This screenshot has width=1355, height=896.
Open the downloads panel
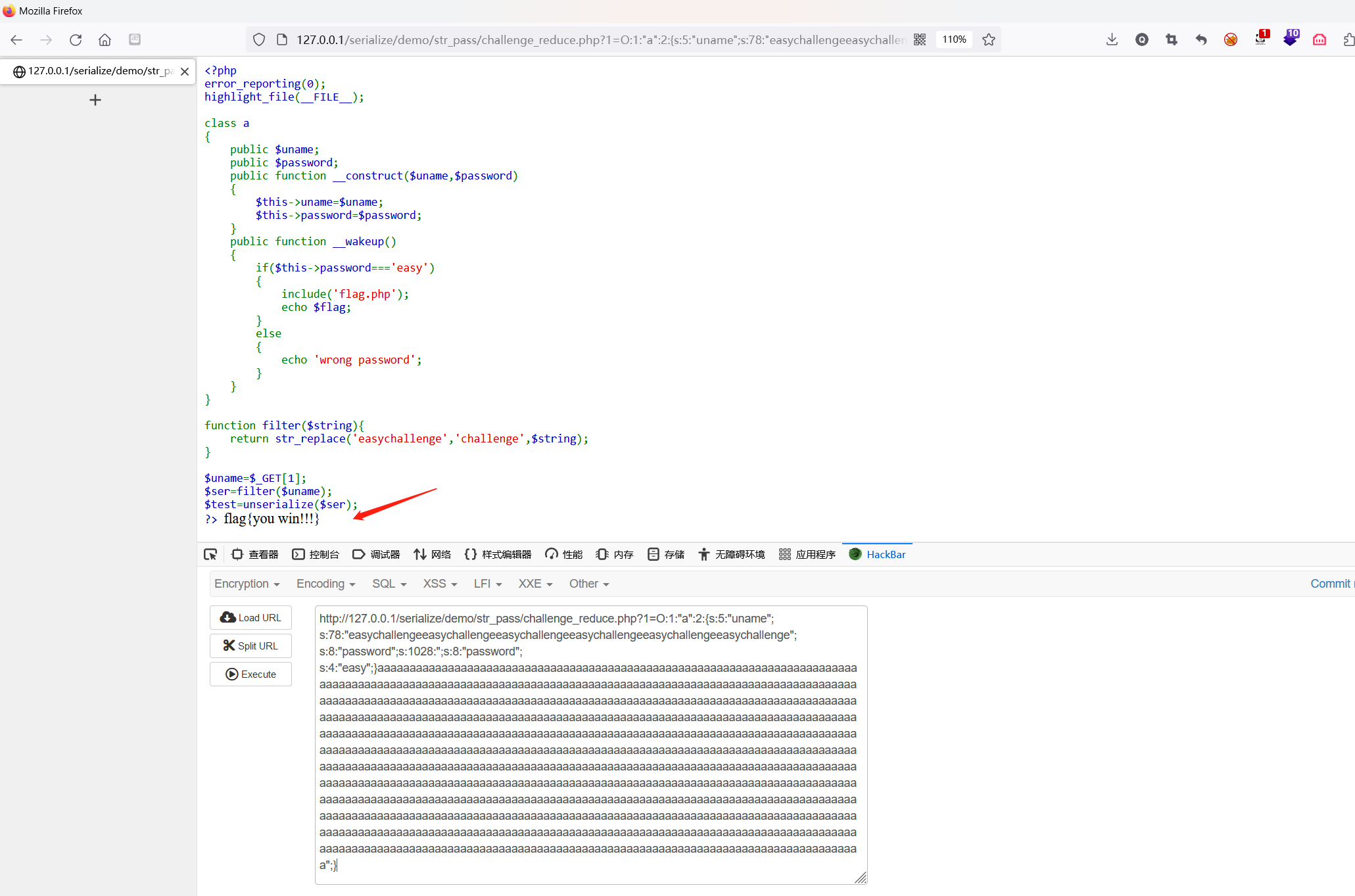click(x=1112, y=40)
